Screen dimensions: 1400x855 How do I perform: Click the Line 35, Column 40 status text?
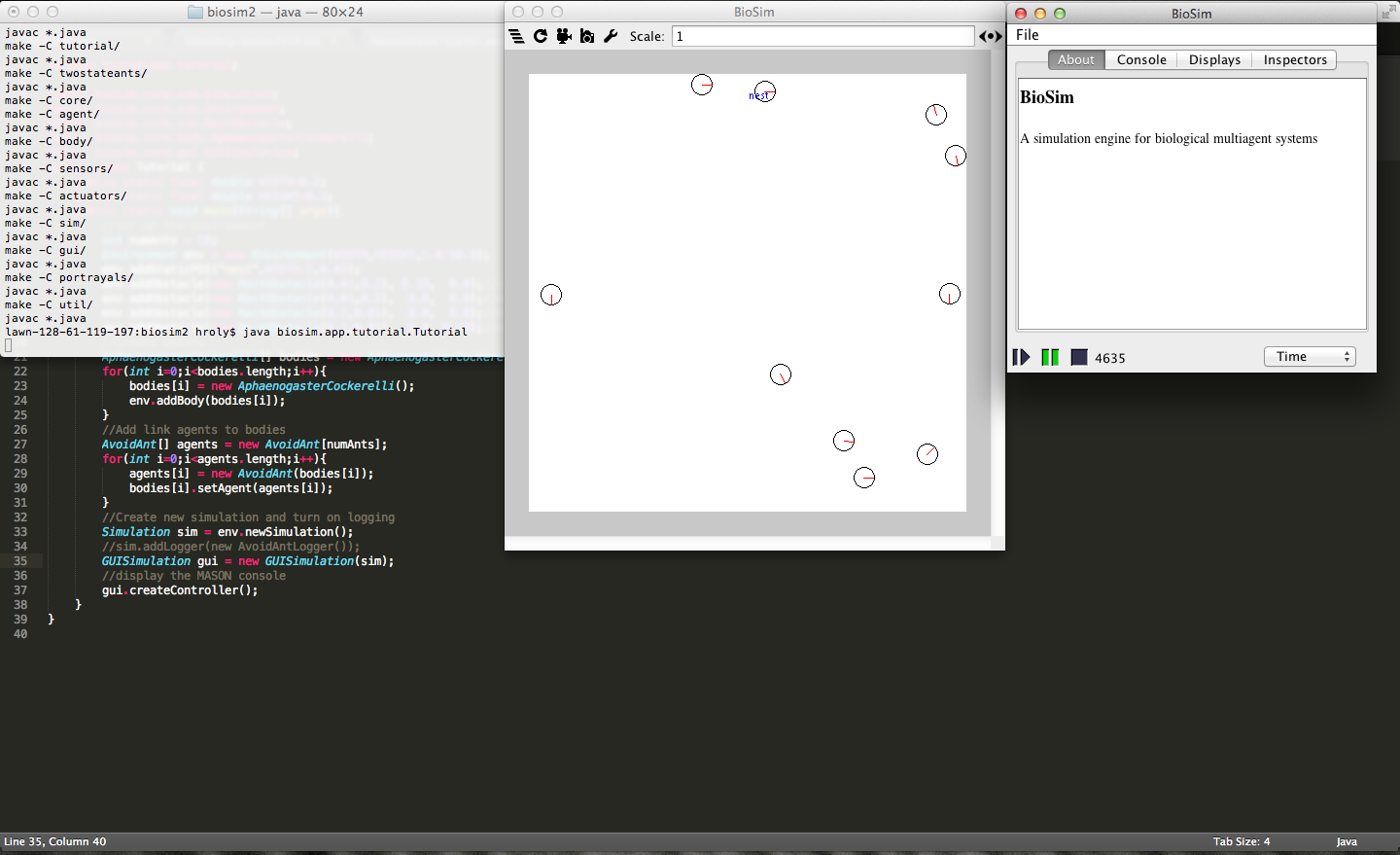pos(55,841)
